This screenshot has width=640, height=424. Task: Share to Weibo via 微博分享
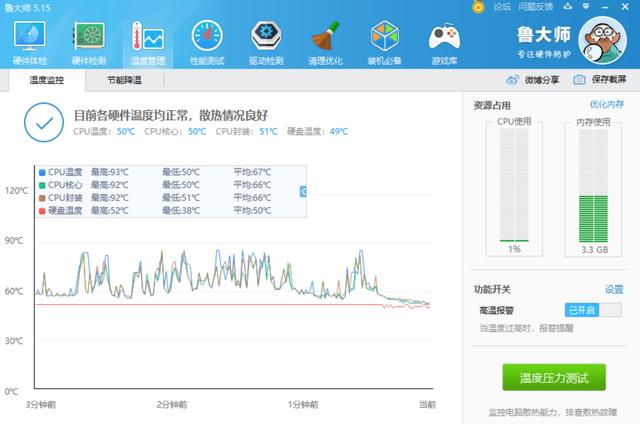pos(533,80)
